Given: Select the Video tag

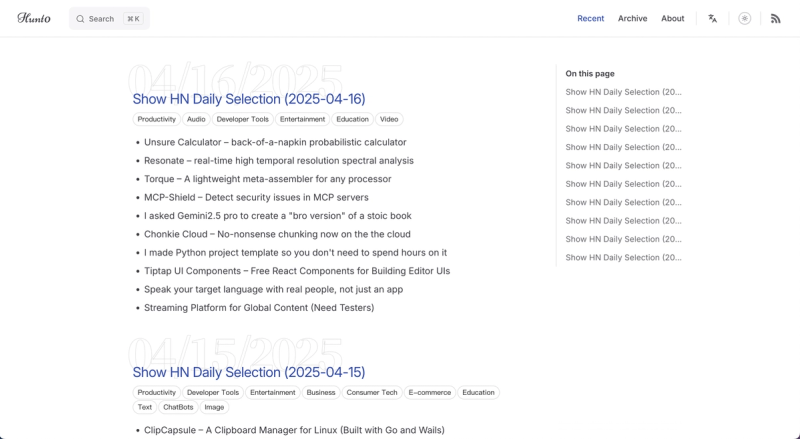Looking at the screenshot, I should 389,119.
